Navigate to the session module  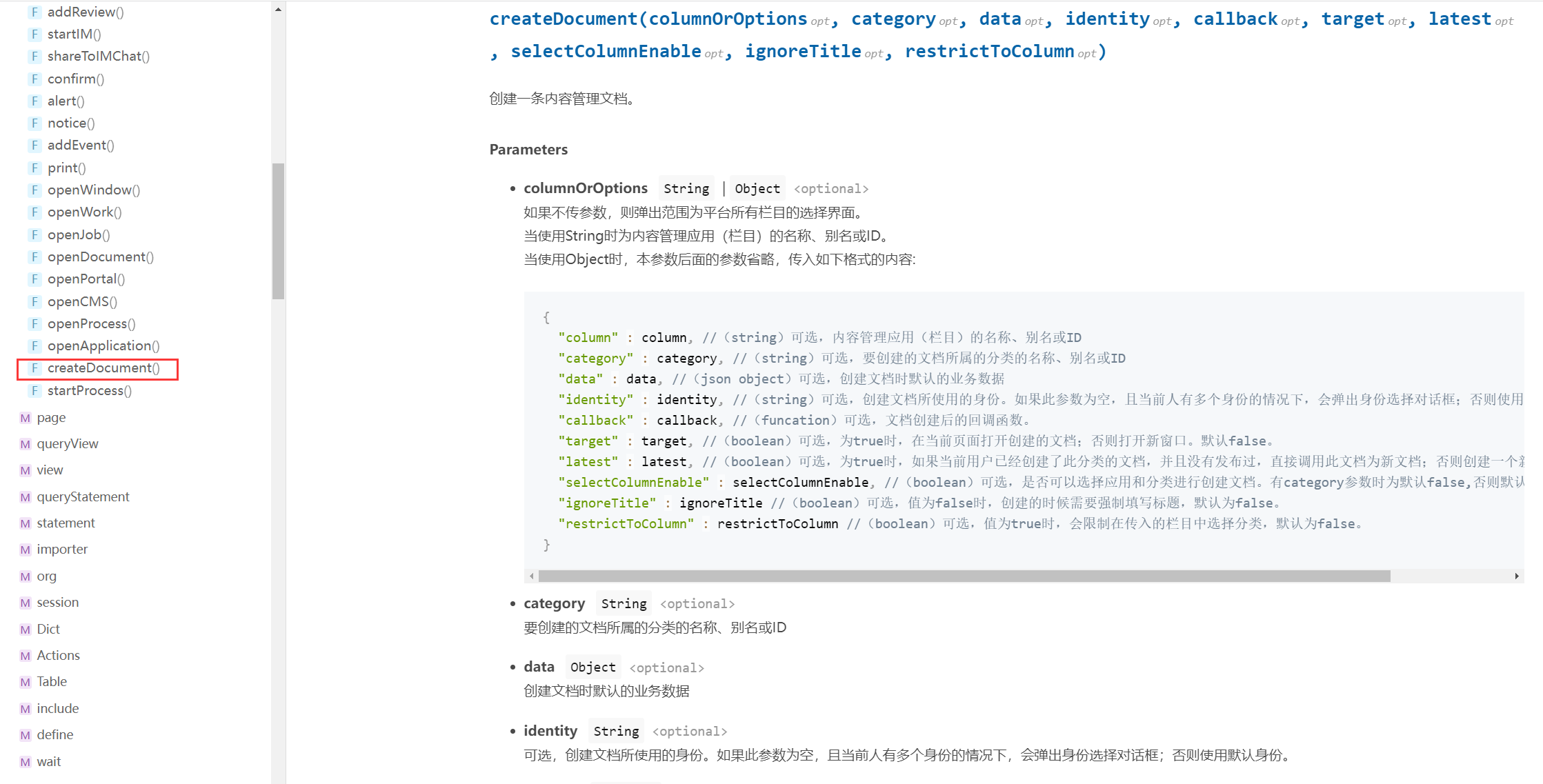coord(57,603)
